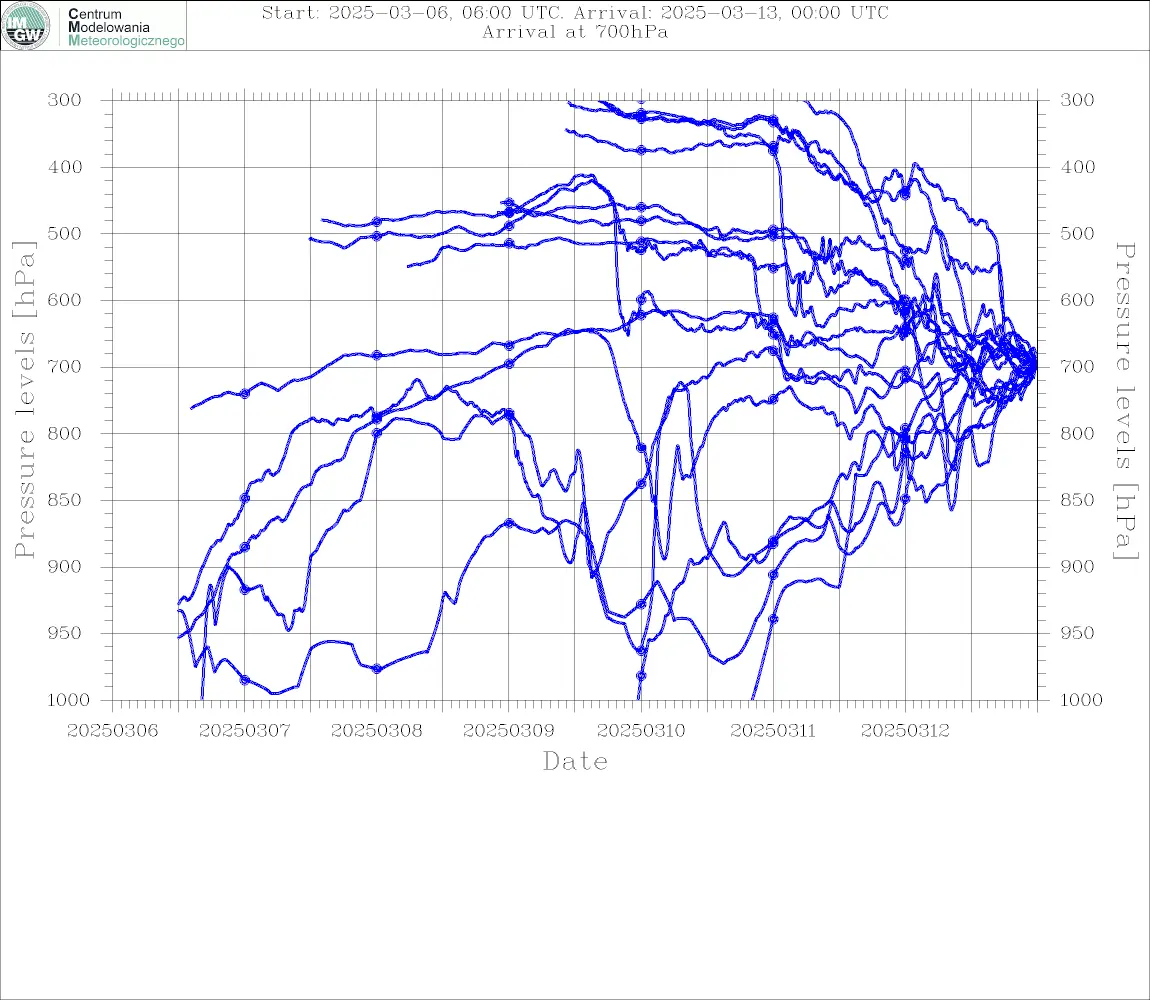Click the left-axis 300 pressure label
The width and height of the screenshot is (1150, 1000).
click(x=65, y=100)
